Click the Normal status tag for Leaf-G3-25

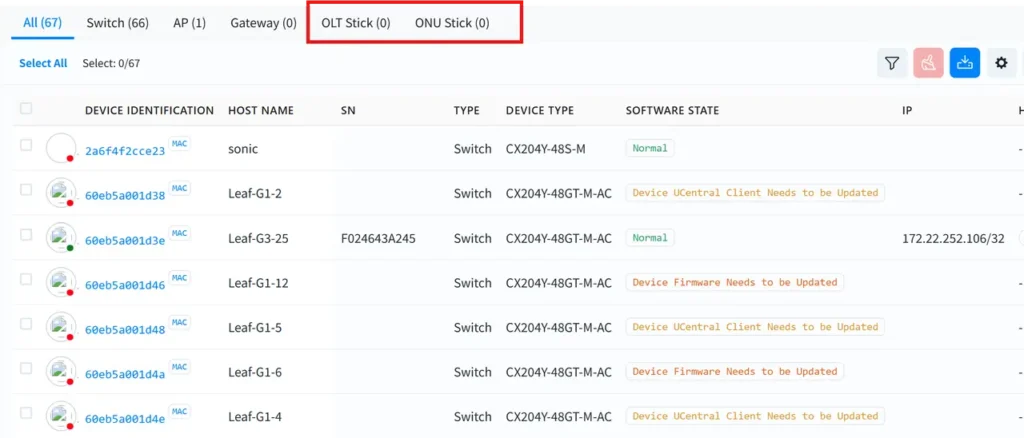click(650, 238)
